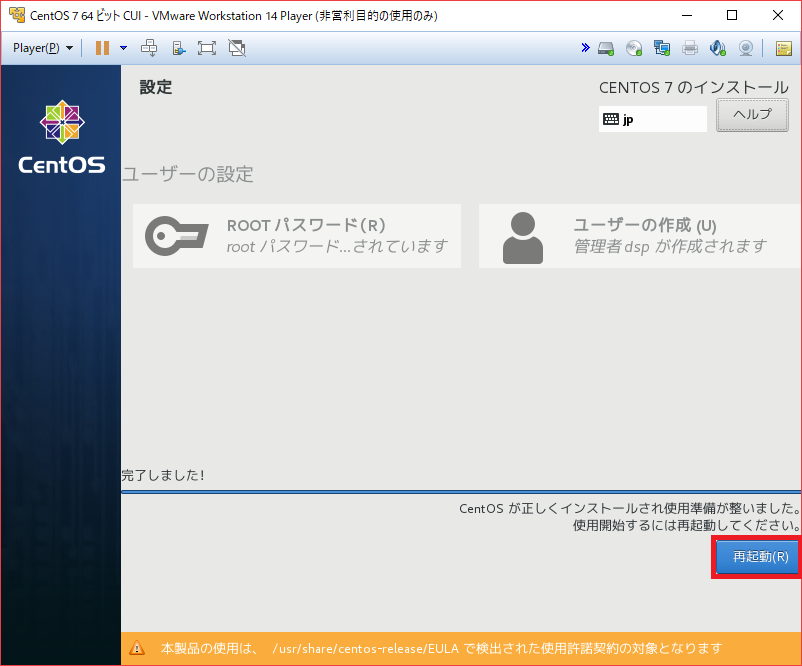Click the Send Ctrl+Alt+Del icon
The image size is (802, 666).
click(x=149, y=48)
